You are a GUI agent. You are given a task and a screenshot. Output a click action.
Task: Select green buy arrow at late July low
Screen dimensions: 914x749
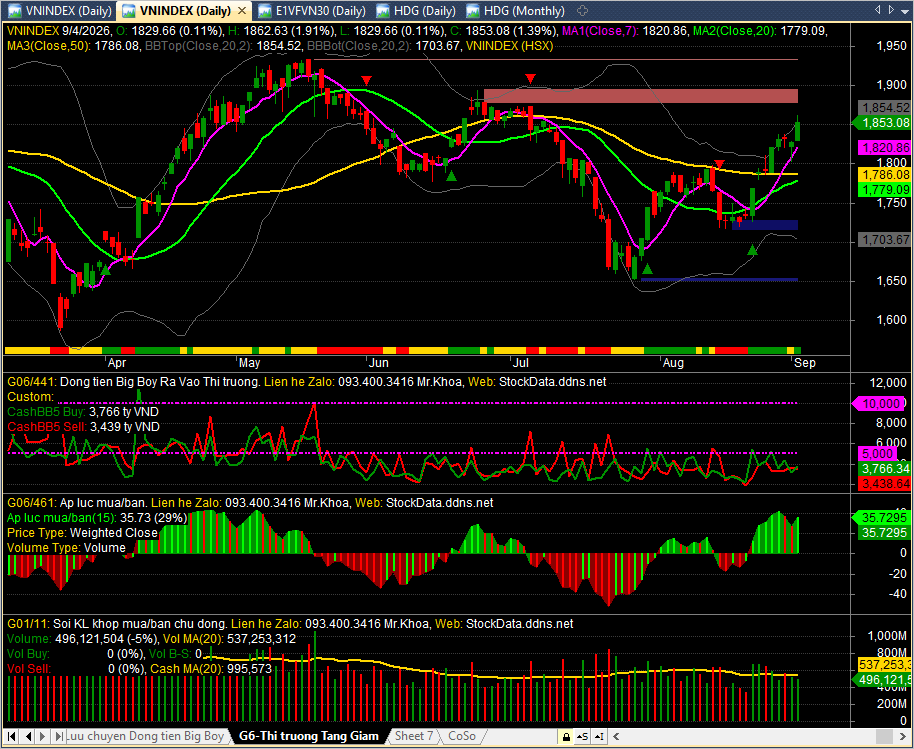[x=647, y=269]
